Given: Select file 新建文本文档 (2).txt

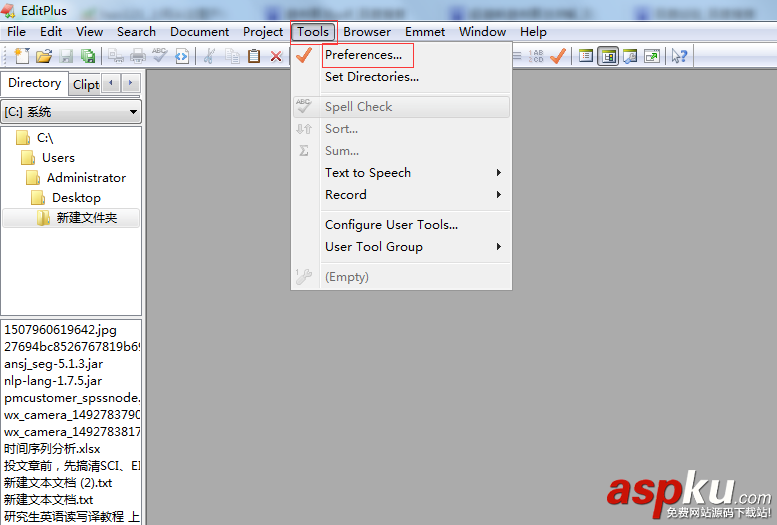Looking at the screenshot, I should (x=58, y=483).
